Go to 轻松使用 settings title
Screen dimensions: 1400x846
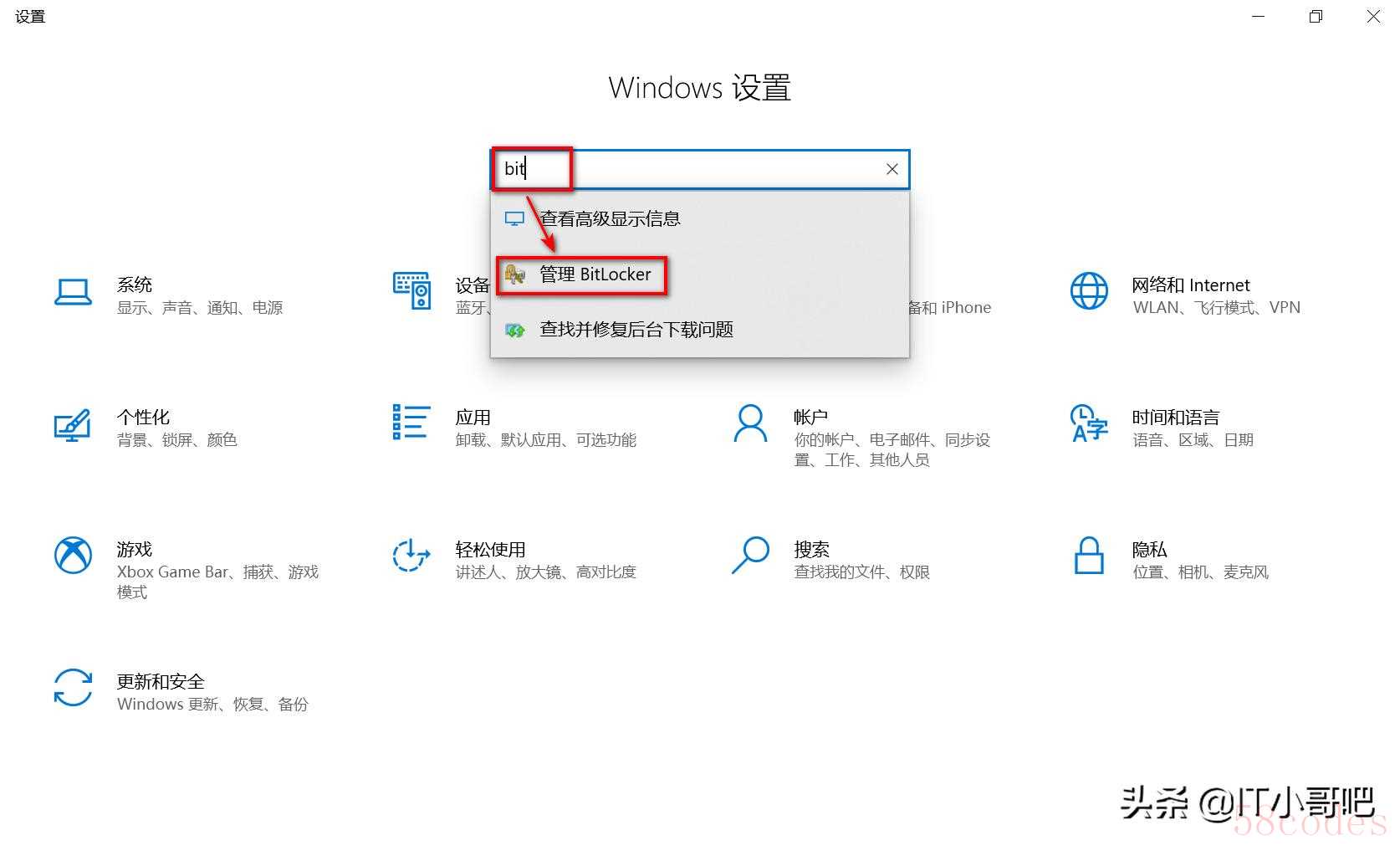[490, 550]
